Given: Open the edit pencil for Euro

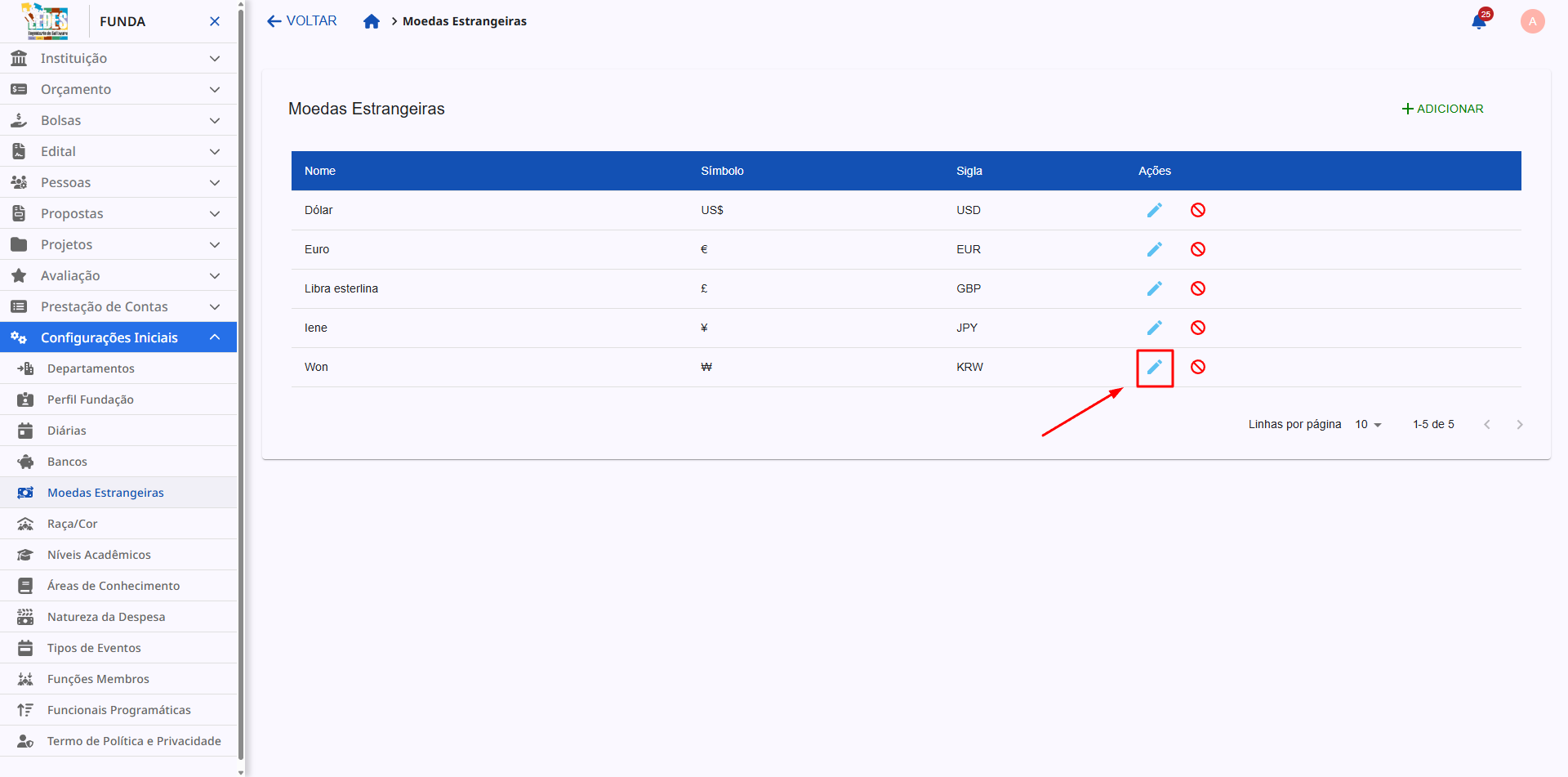Looking at the screenshot, I should [1154, 249].
